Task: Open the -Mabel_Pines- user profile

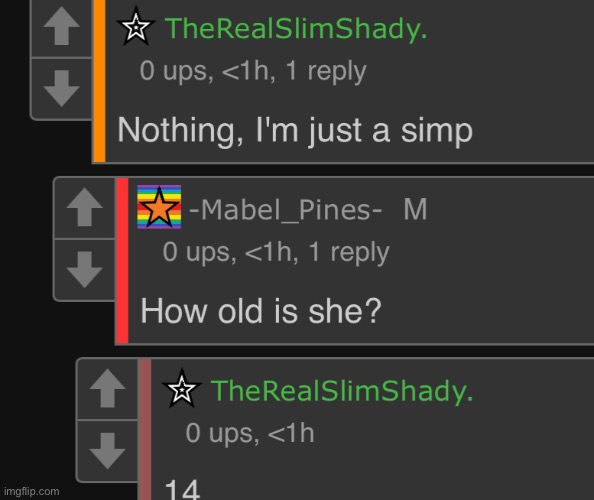Action: [x=286, y=209]
